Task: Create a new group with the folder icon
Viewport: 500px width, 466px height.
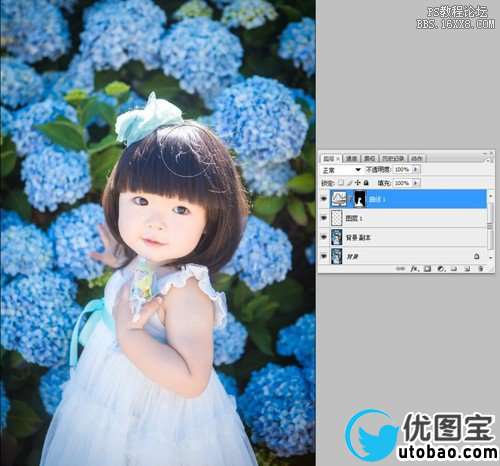Action: point(454,268)
